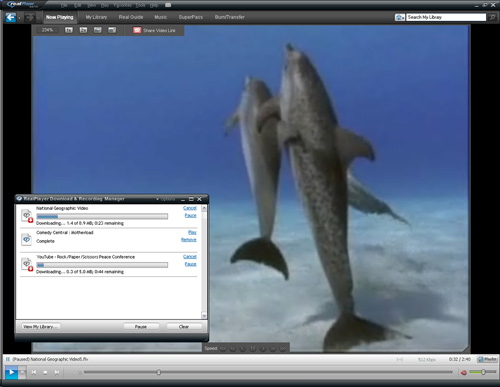500x387 pixels.
Task: Go to the previous track
Action: coord(34,372)
